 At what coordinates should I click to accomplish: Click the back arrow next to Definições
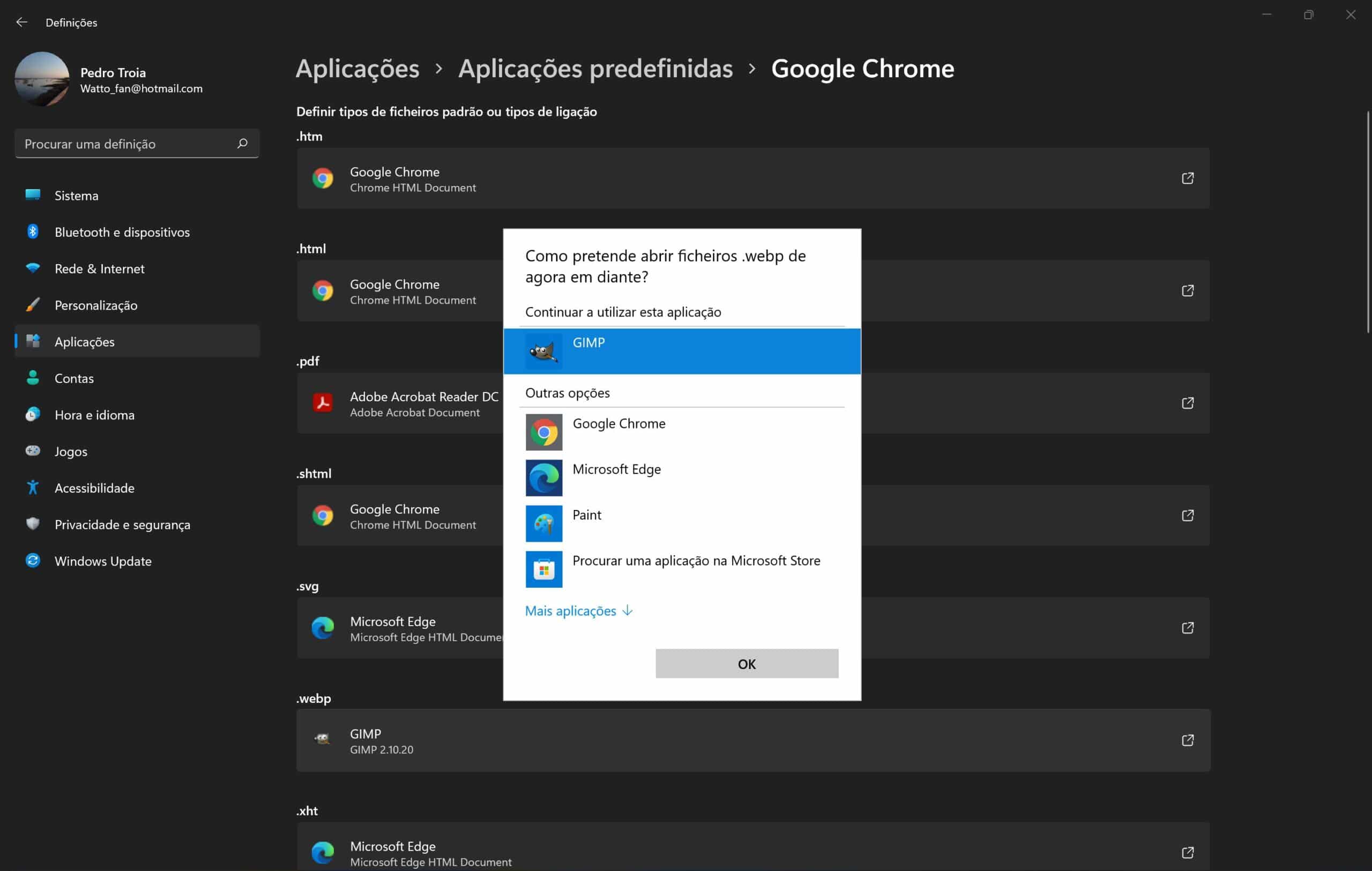21,22
